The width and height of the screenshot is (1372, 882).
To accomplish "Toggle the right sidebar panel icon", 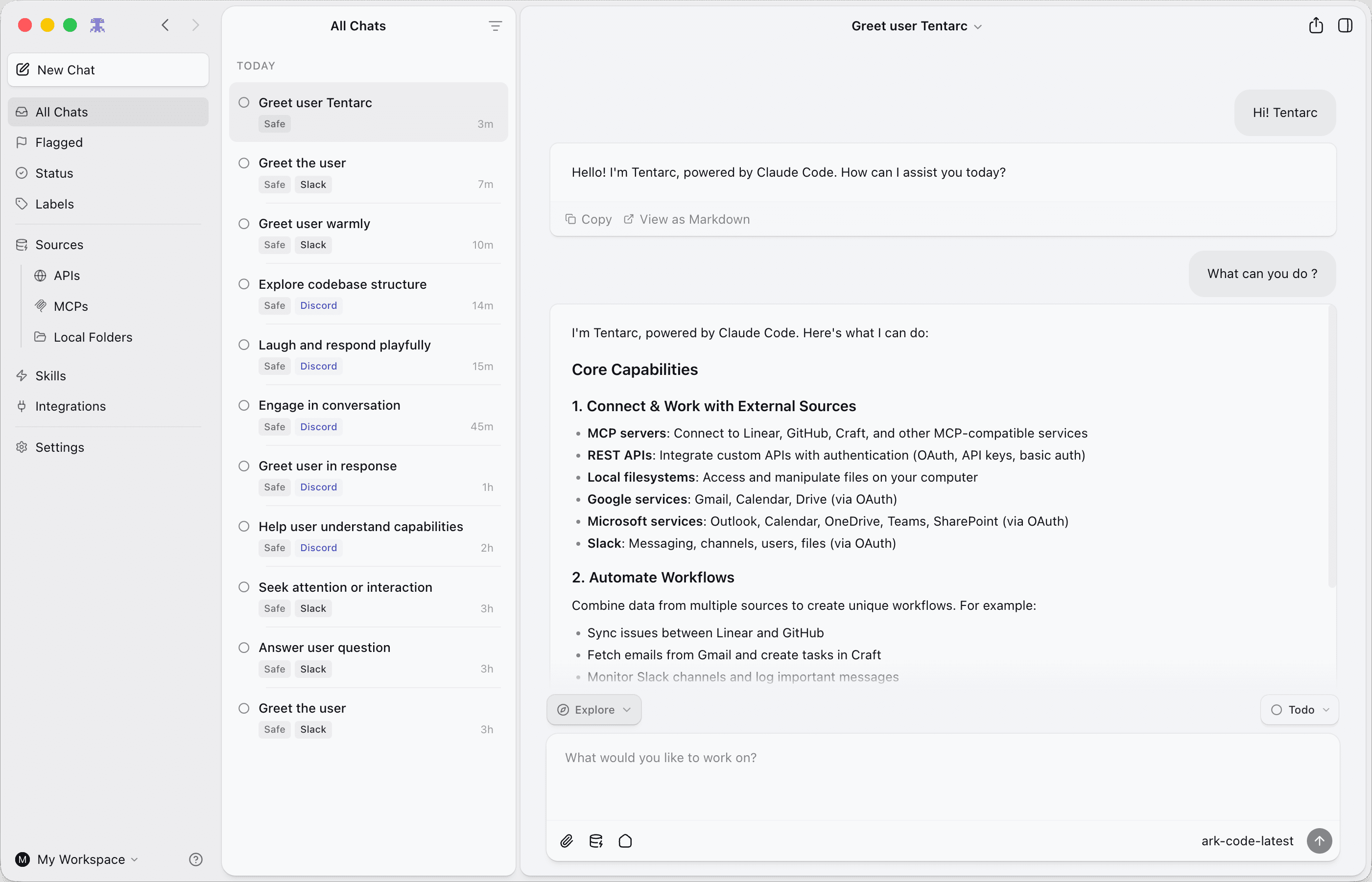I will (x=1345, y=26).
